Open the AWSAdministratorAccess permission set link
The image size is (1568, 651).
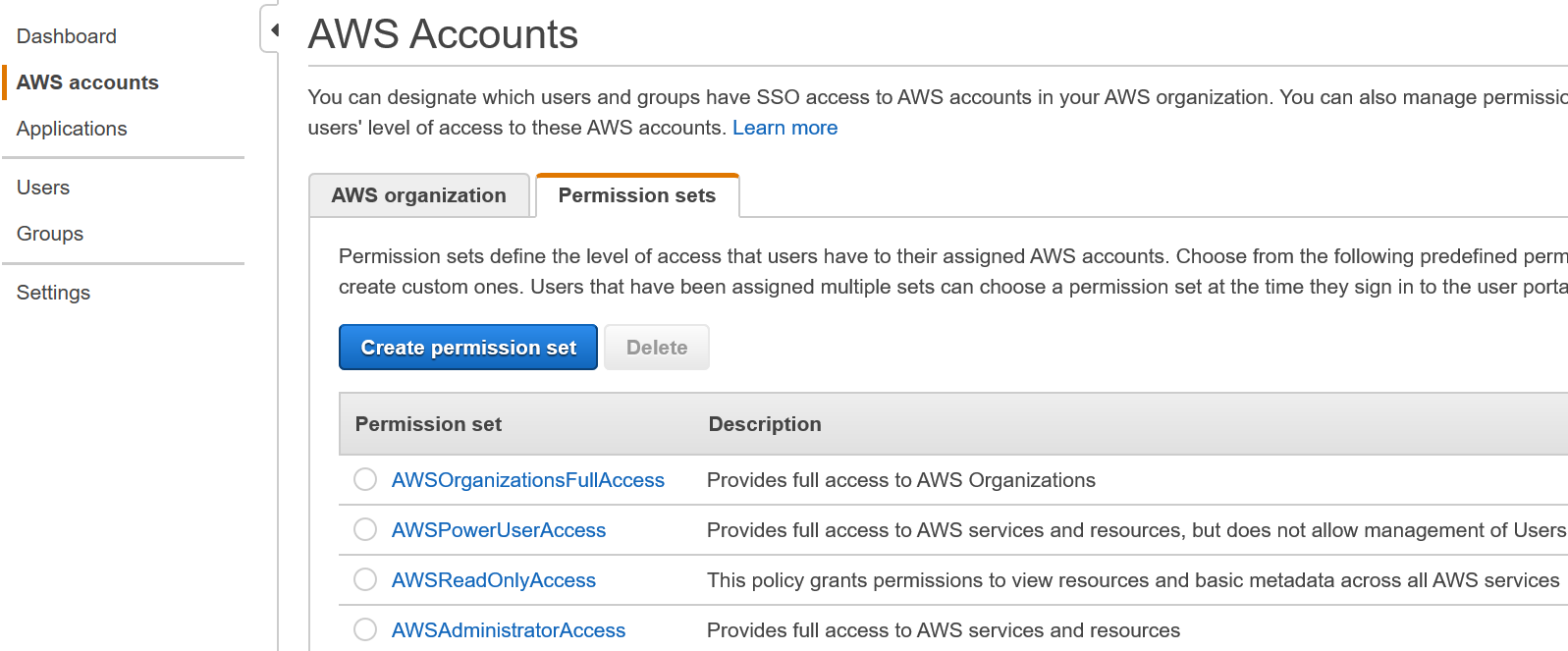509,630
